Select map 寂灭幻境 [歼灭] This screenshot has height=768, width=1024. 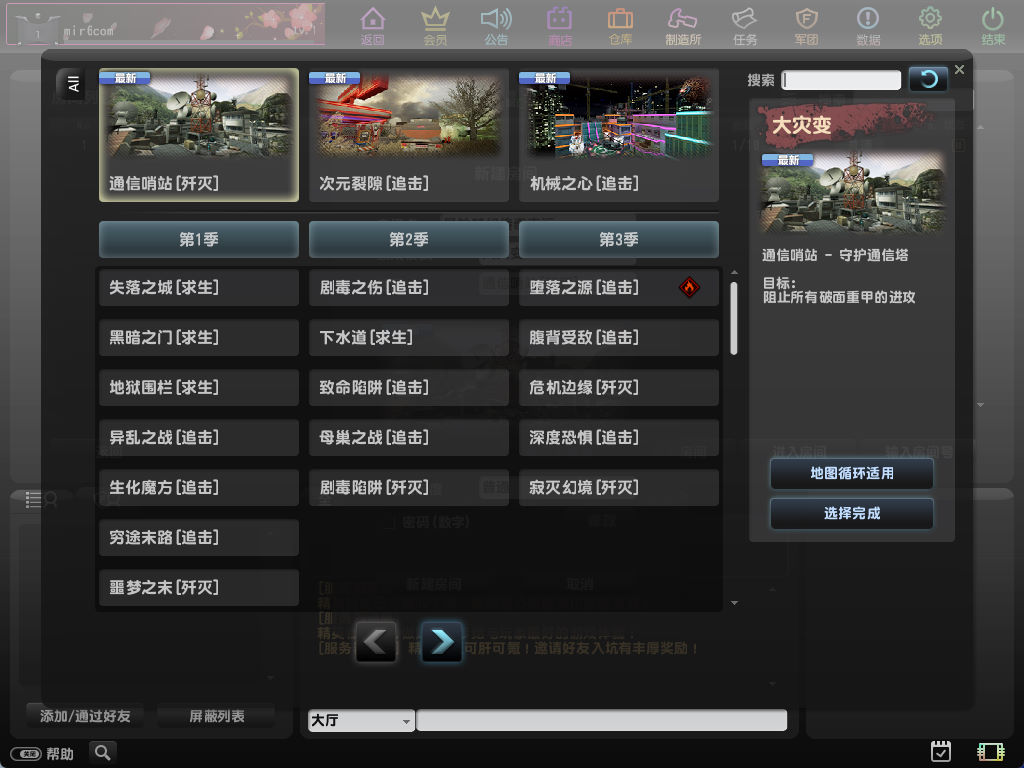(618, 488)
